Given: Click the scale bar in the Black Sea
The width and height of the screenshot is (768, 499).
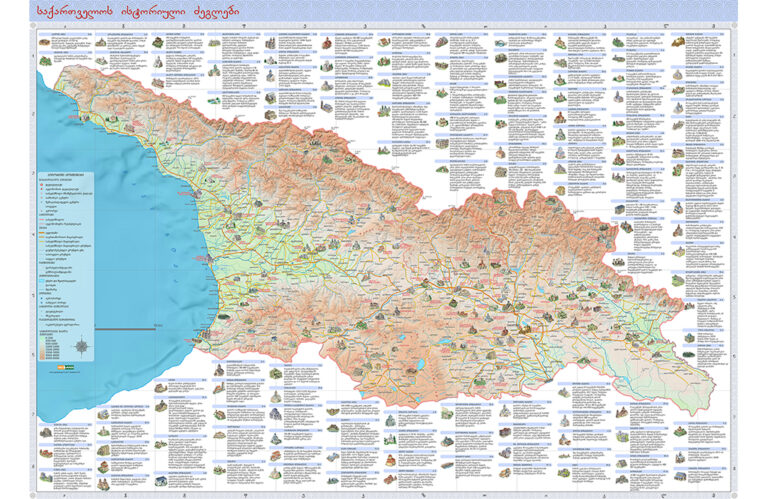Looking at the screenshot, I should [127, 327].
